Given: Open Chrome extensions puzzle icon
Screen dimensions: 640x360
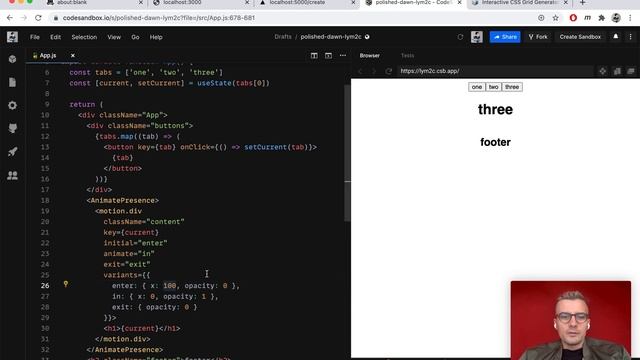Looking at the screenshot, I should [x=601, y=18].
